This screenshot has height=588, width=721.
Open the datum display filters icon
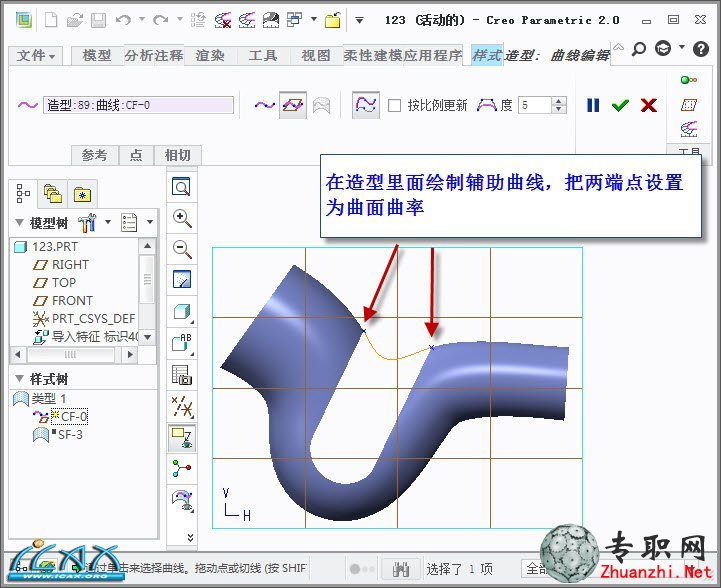tap(182, 407)
